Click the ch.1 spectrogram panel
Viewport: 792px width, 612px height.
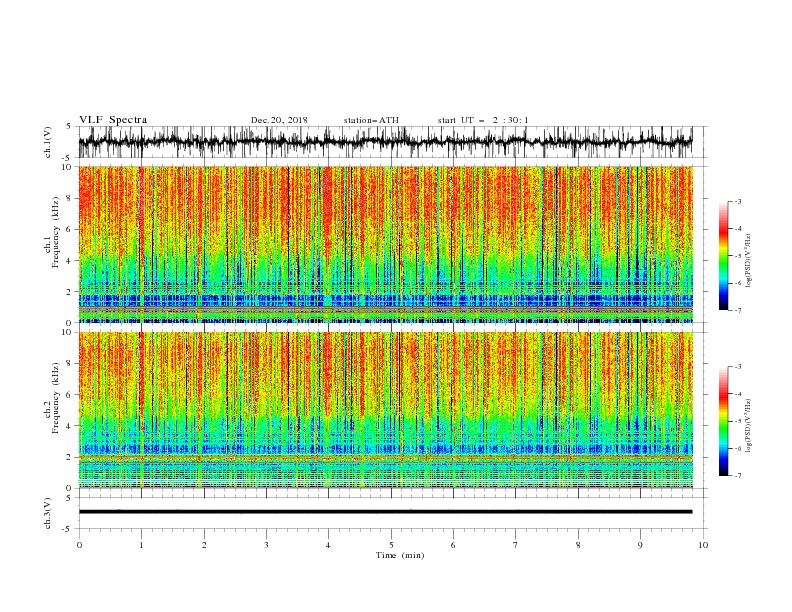pyautogui.click(x=385, y=244)
